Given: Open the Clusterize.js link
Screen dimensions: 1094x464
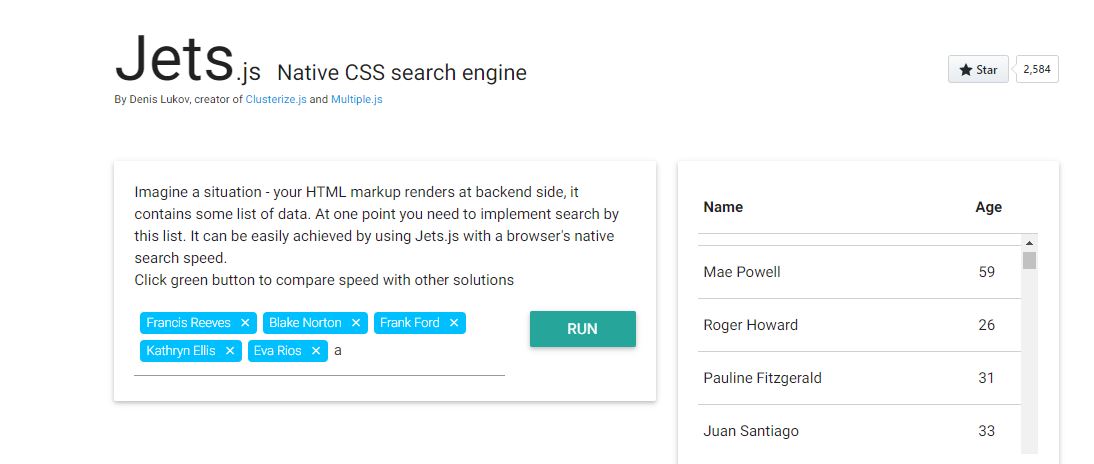Looking at the screenshot, I should coord(276,99).
